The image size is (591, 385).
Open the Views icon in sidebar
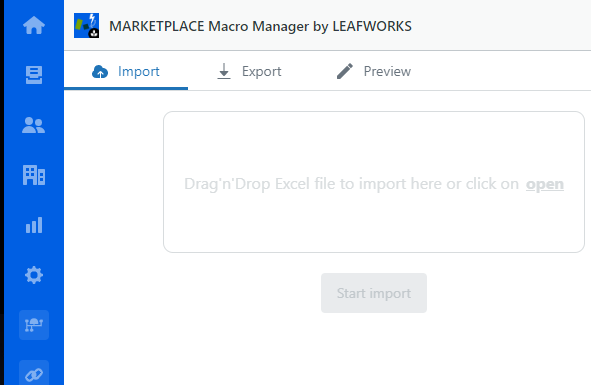pyautogui.click(x=34, y=75)
